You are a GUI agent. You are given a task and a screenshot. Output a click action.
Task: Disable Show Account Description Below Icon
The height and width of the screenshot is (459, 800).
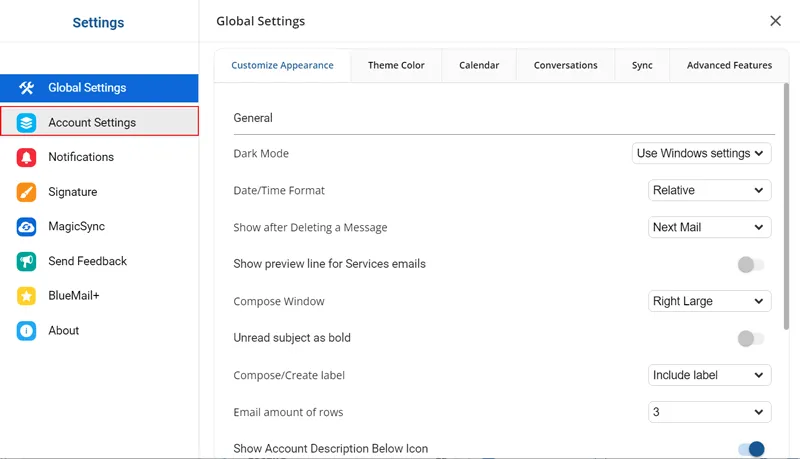coord(750,449)
